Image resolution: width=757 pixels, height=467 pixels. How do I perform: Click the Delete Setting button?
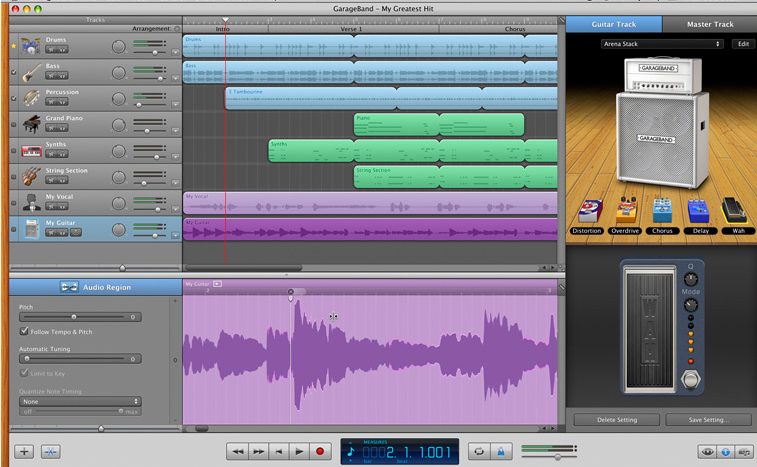(617, 420)
